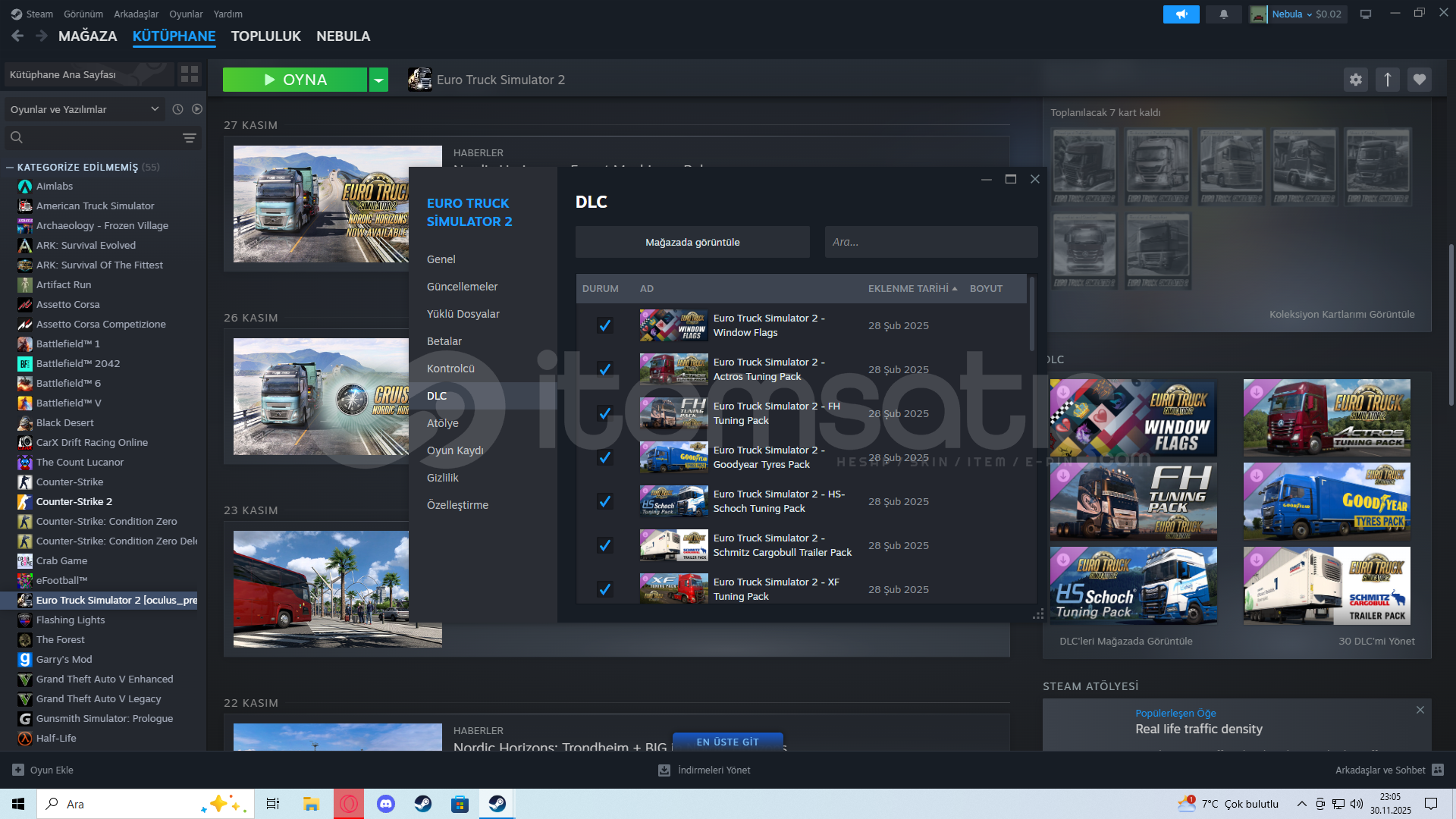Click the DLC search field
This screenshot has height=819, width=1456.
click(930, 243)
